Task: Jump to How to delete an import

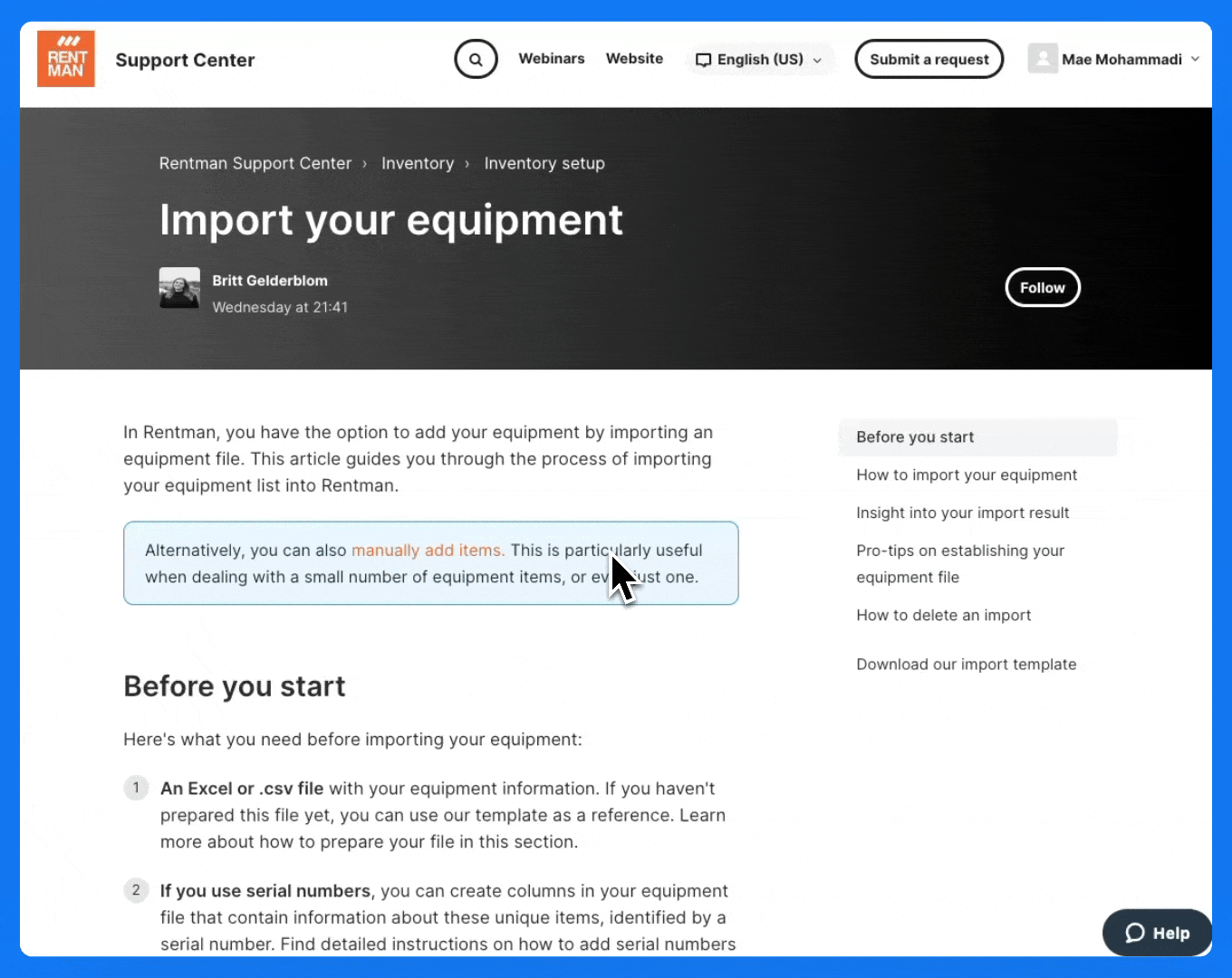Action: point(944,616)
